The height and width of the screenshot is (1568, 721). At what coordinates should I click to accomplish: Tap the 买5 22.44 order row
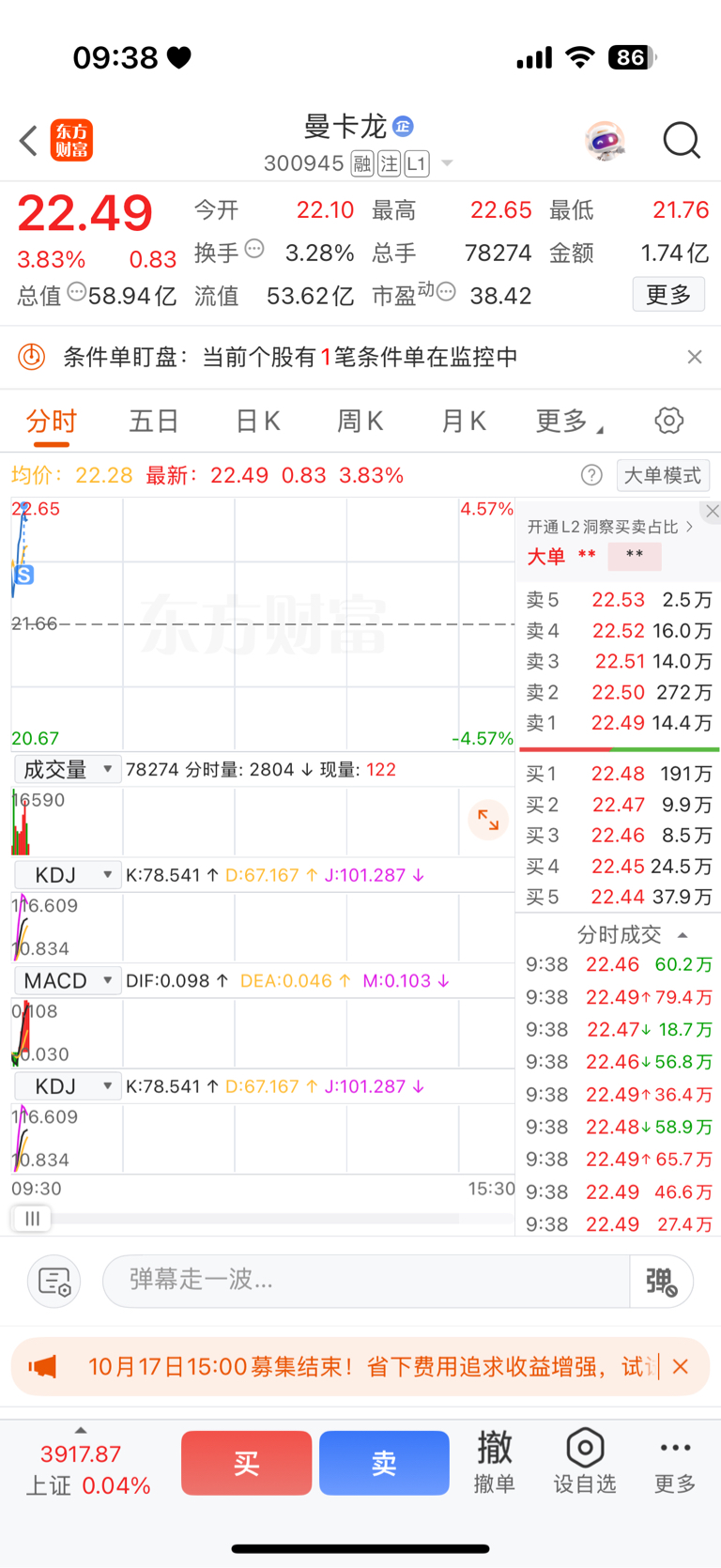619,897
